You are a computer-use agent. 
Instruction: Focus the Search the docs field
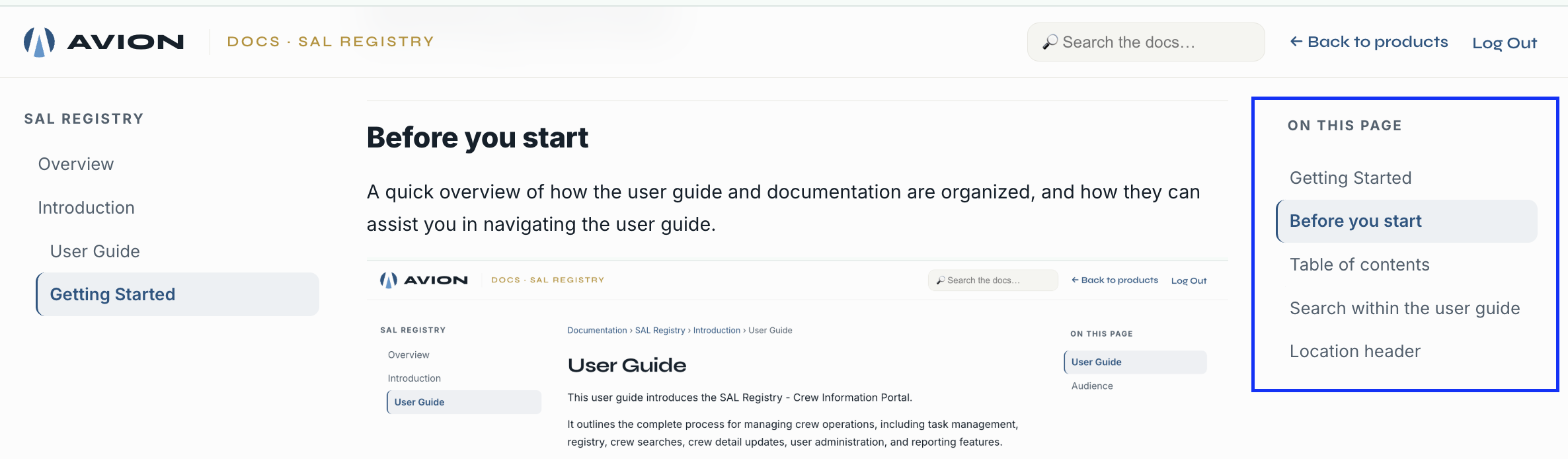point(1146,42)
